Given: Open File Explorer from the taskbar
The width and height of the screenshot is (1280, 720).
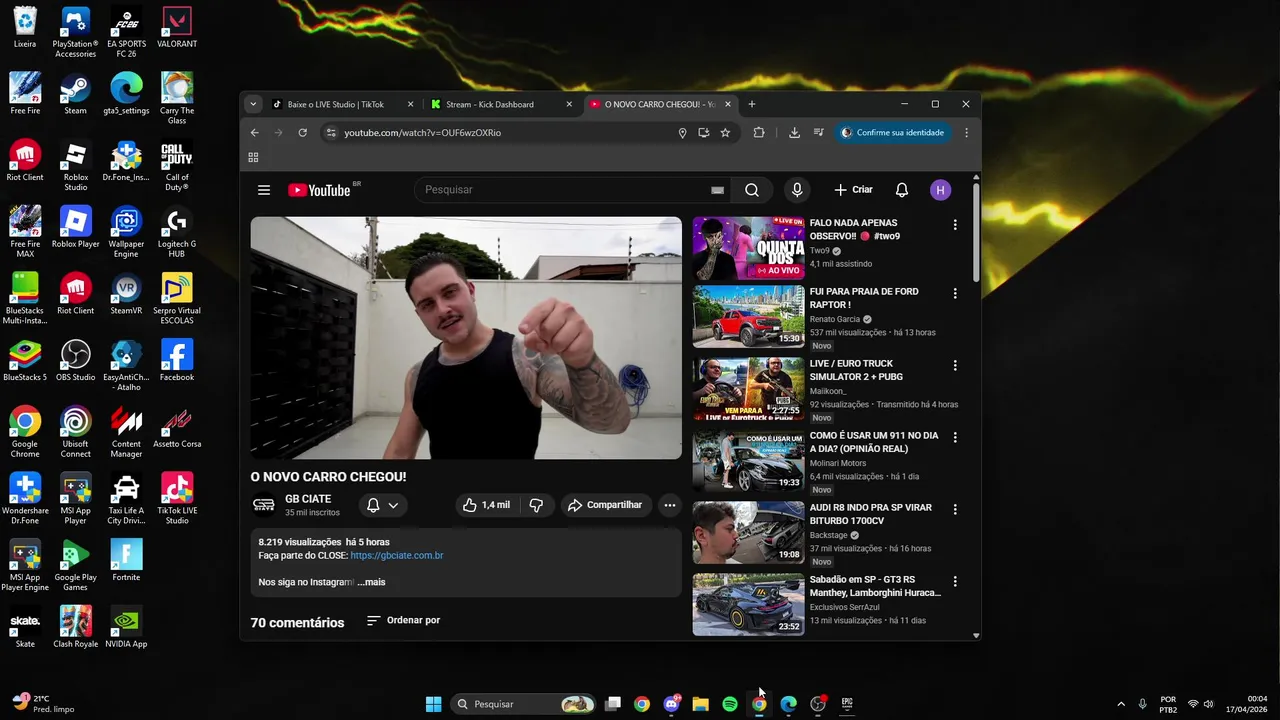Looking at the screenshot, I should point(701,704).
